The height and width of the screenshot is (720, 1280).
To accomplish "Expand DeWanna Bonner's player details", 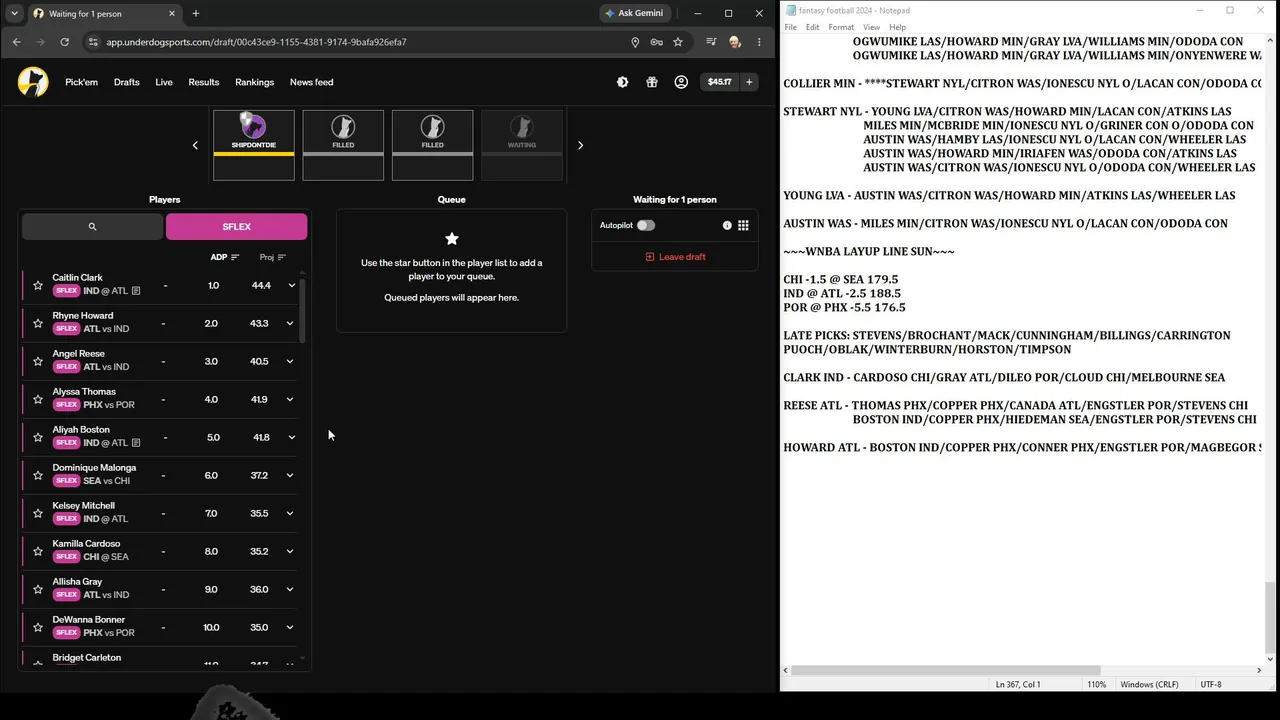I will point(290,627).
